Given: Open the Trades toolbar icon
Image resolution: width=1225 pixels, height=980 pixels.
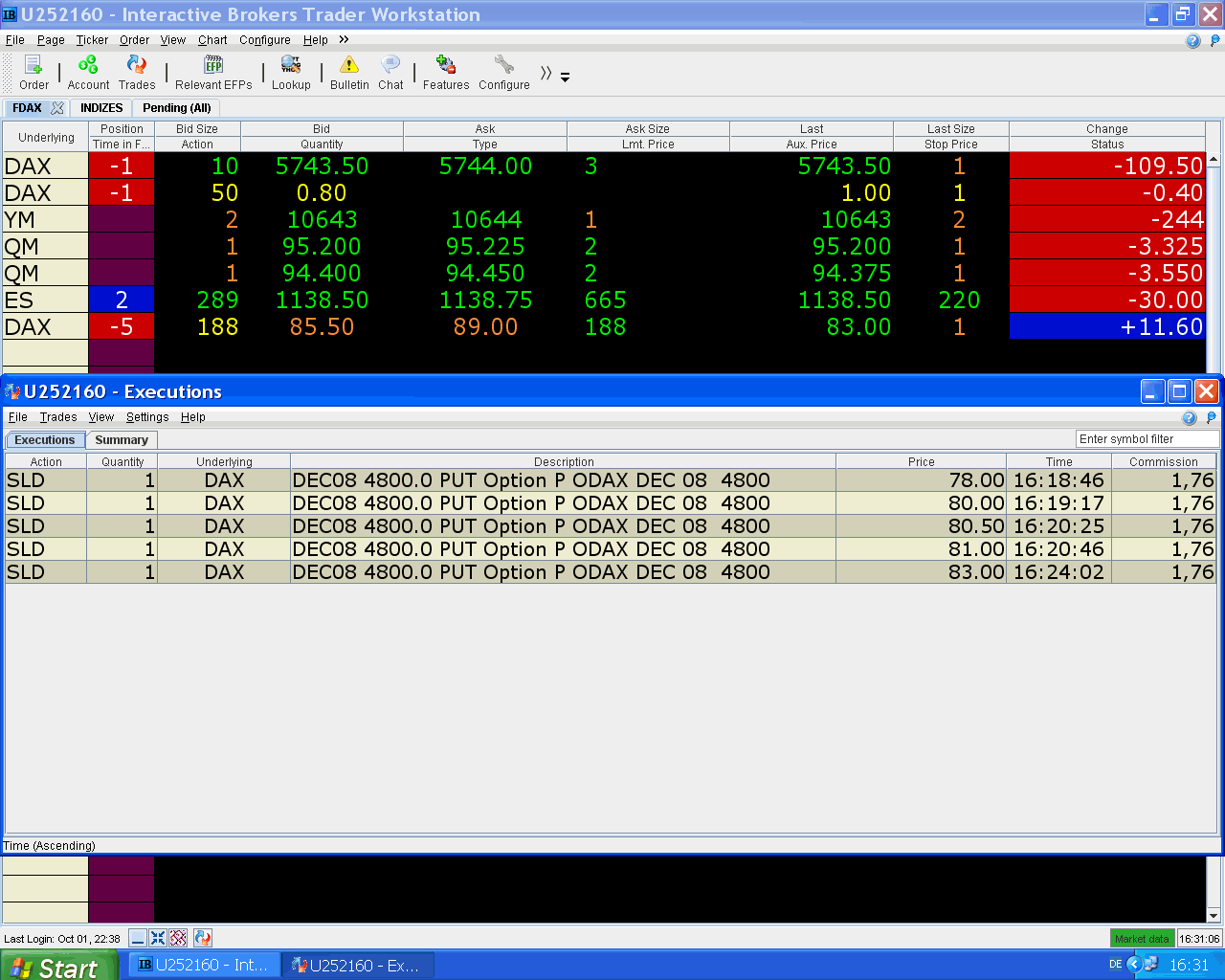Looking at the screenshot, I should click(x=137, y=72).
